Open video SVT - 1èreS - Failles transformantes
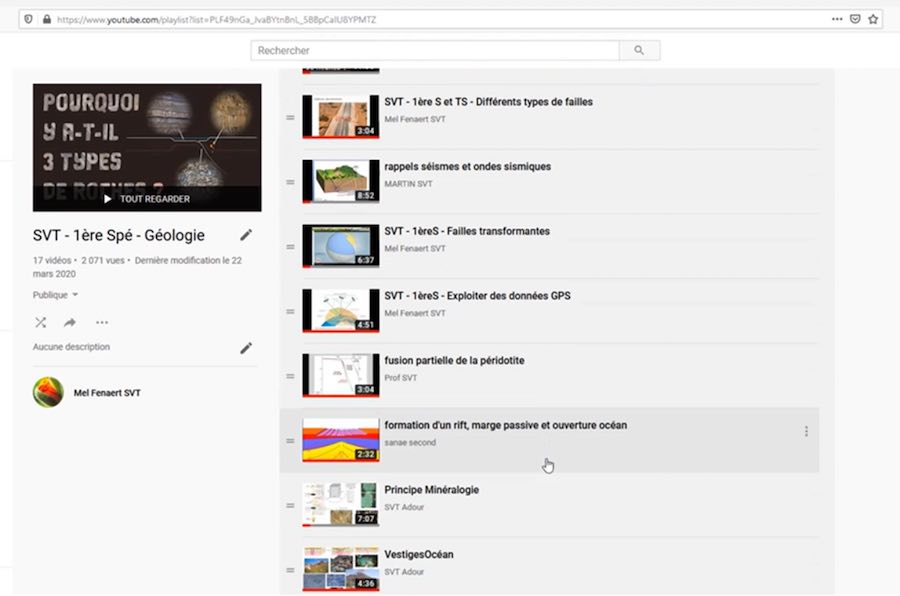 tap(467, 231)
